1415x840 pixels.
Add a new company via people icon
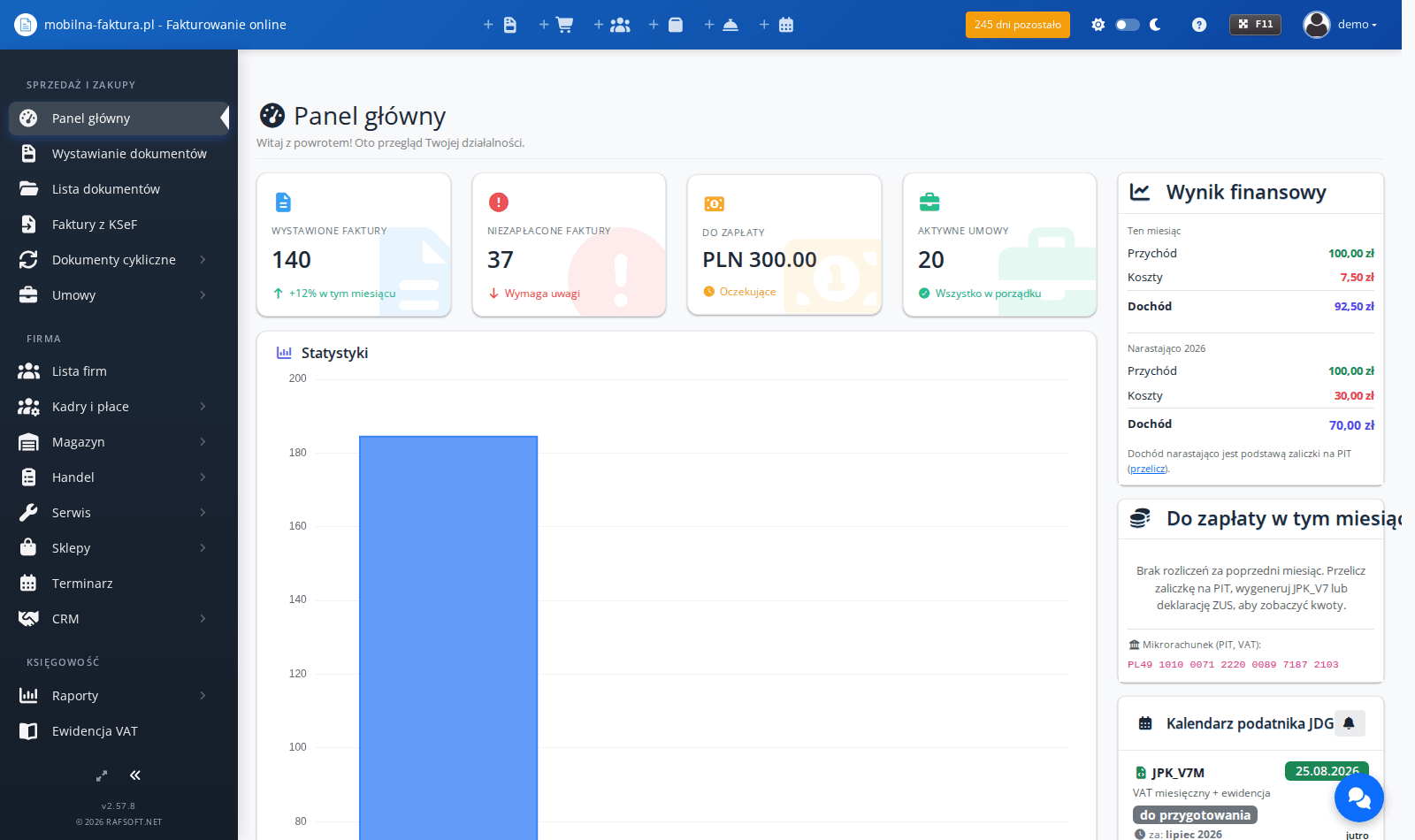612,25
